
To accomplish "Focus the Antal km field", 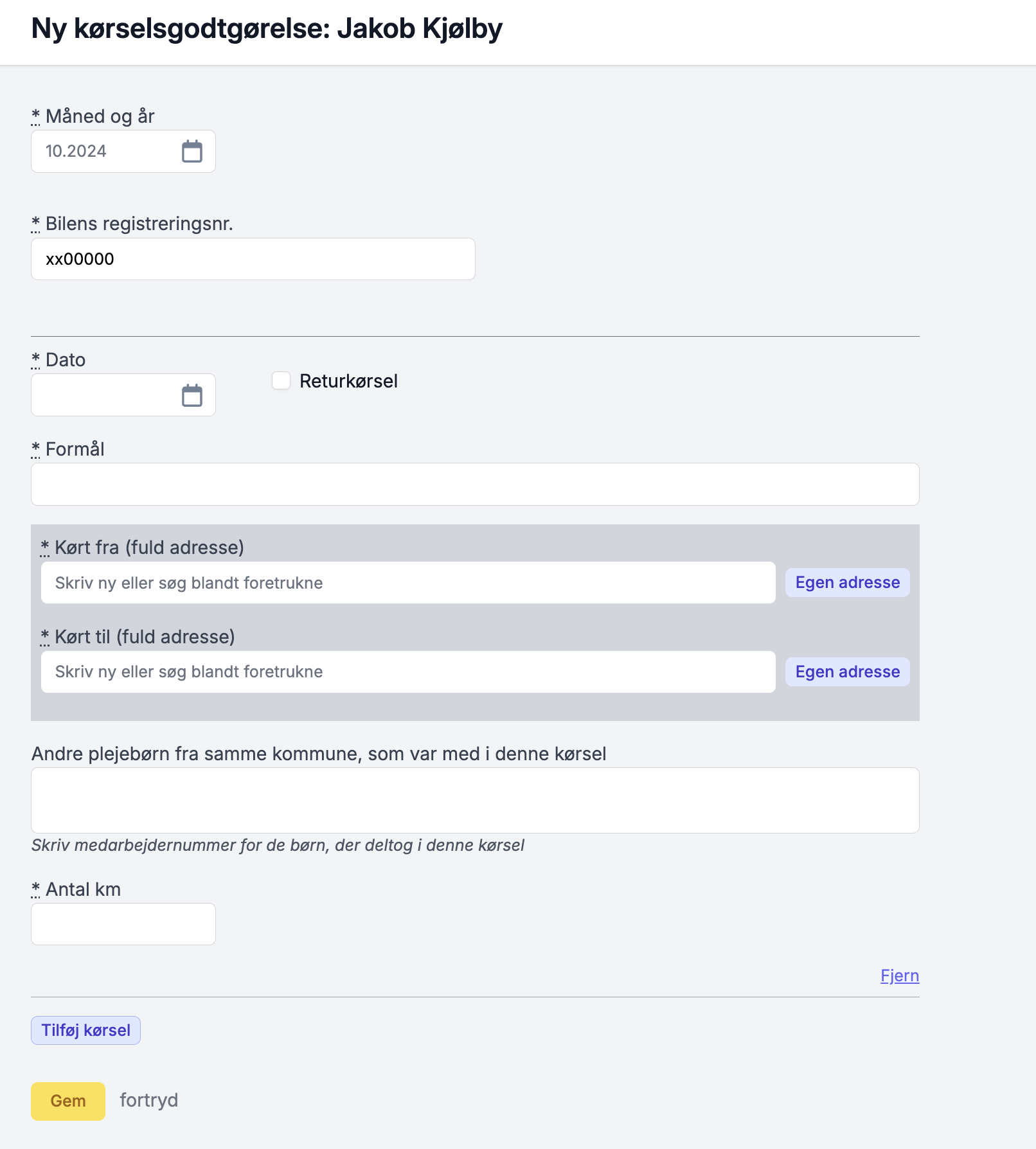I will click(x=123, y=924).
